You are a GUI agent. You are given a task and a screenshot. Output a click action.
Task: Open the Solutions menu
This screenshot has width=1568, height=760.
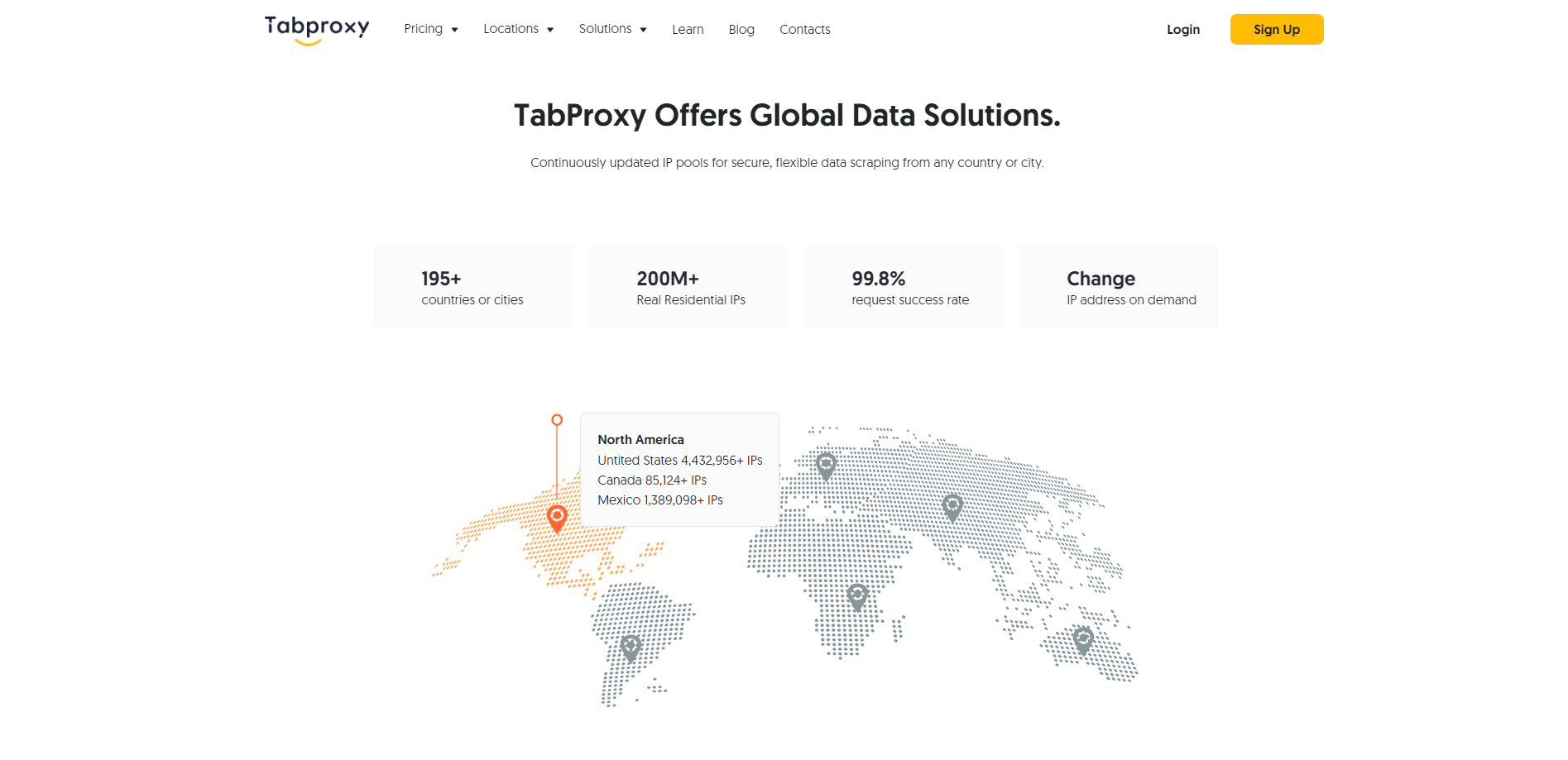[x=605, y=29]
